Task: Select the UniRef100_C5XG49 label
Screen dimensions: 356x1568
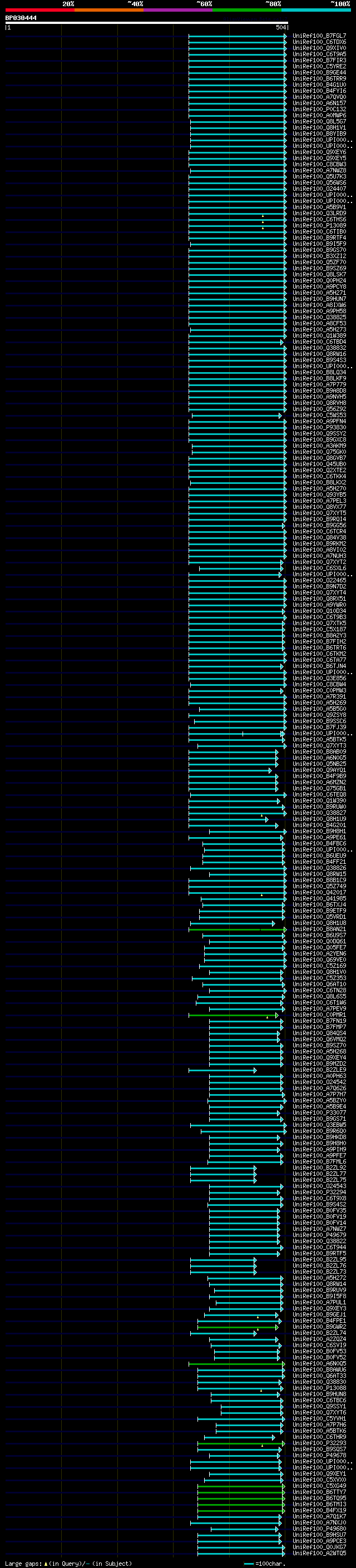Action: (319, 1486)
